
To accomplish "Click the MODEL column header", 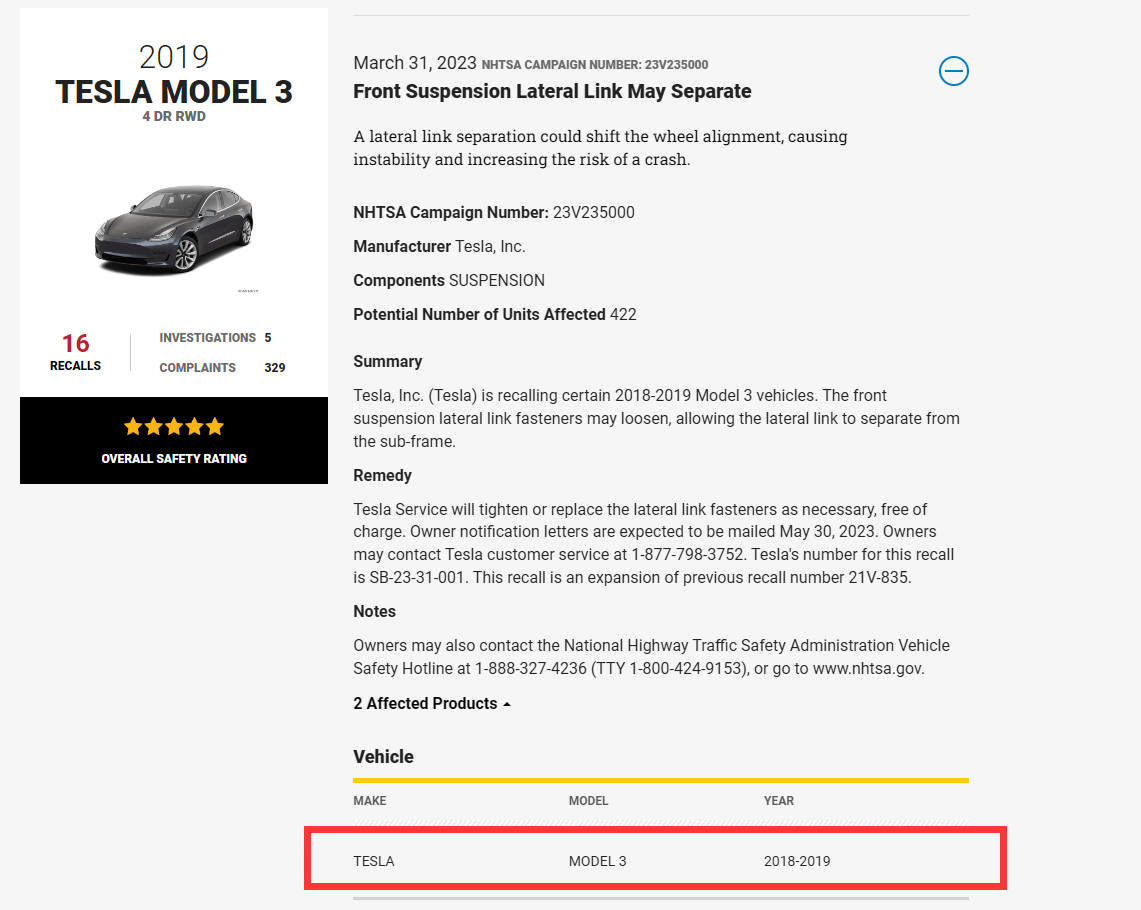I will [588, 801].
